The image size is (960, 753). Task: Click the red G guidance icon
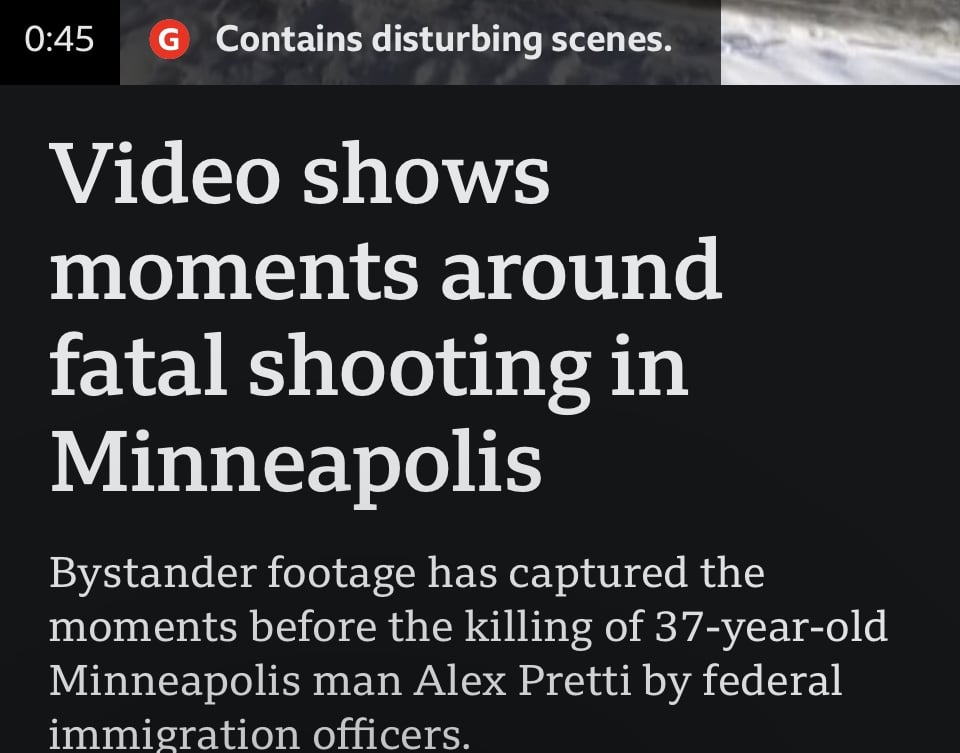pos(170,39)
